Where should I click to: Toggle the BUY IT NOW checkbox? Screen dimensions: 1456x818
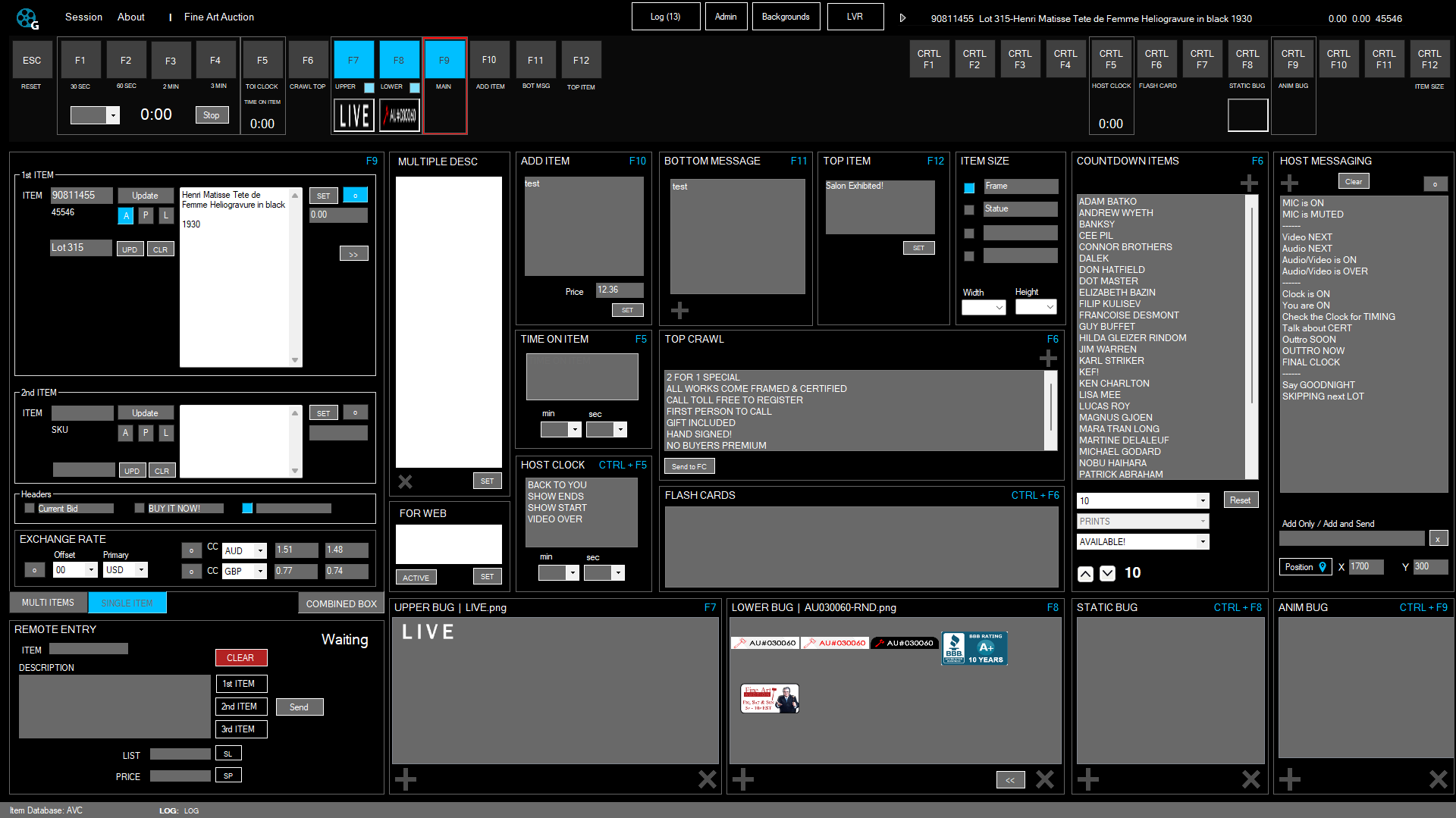(x=139, y=508)
